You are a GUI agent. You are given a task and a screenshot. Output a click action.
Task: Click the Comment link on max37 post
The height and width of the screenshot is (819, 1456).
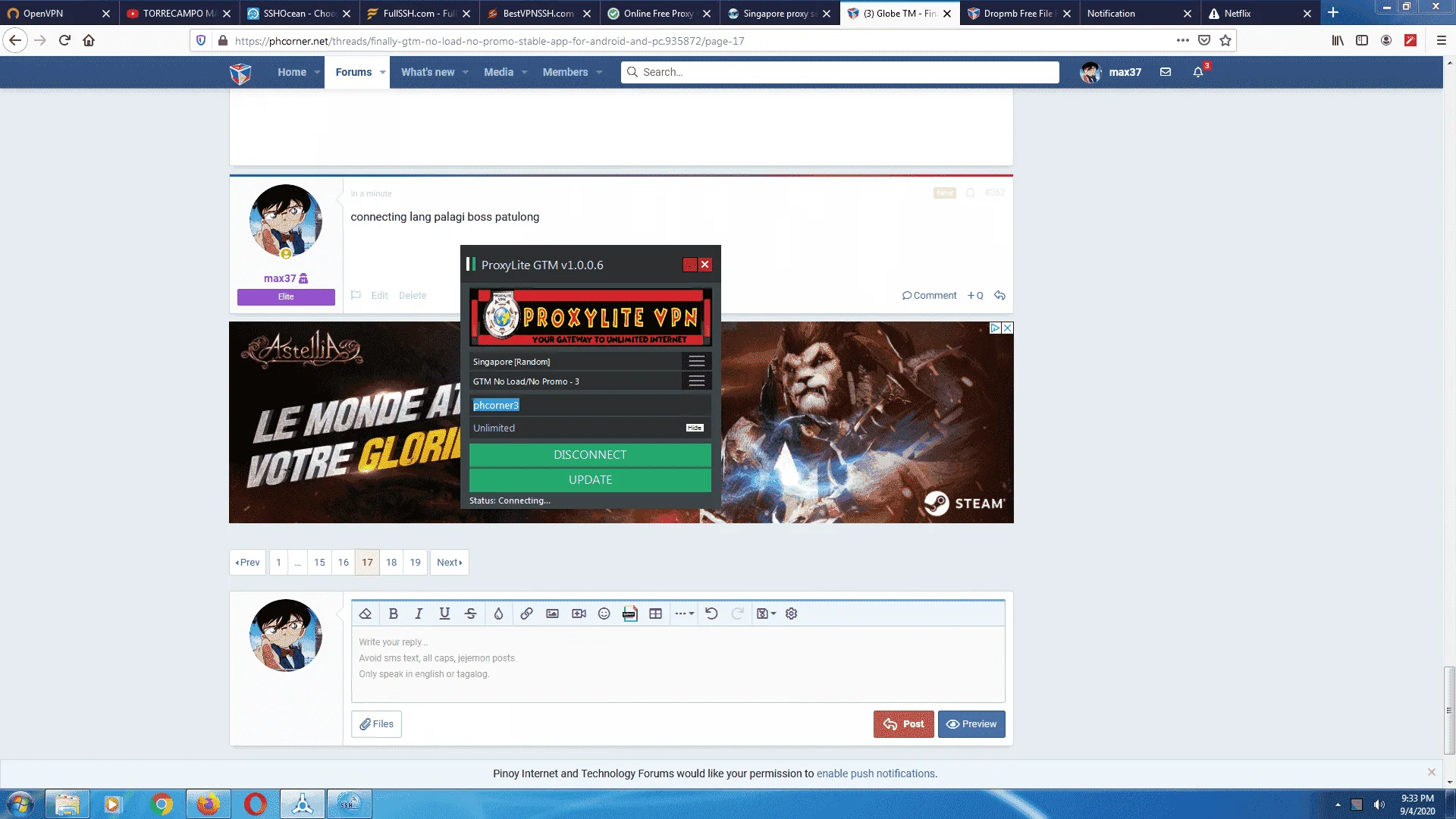[929, 296]
